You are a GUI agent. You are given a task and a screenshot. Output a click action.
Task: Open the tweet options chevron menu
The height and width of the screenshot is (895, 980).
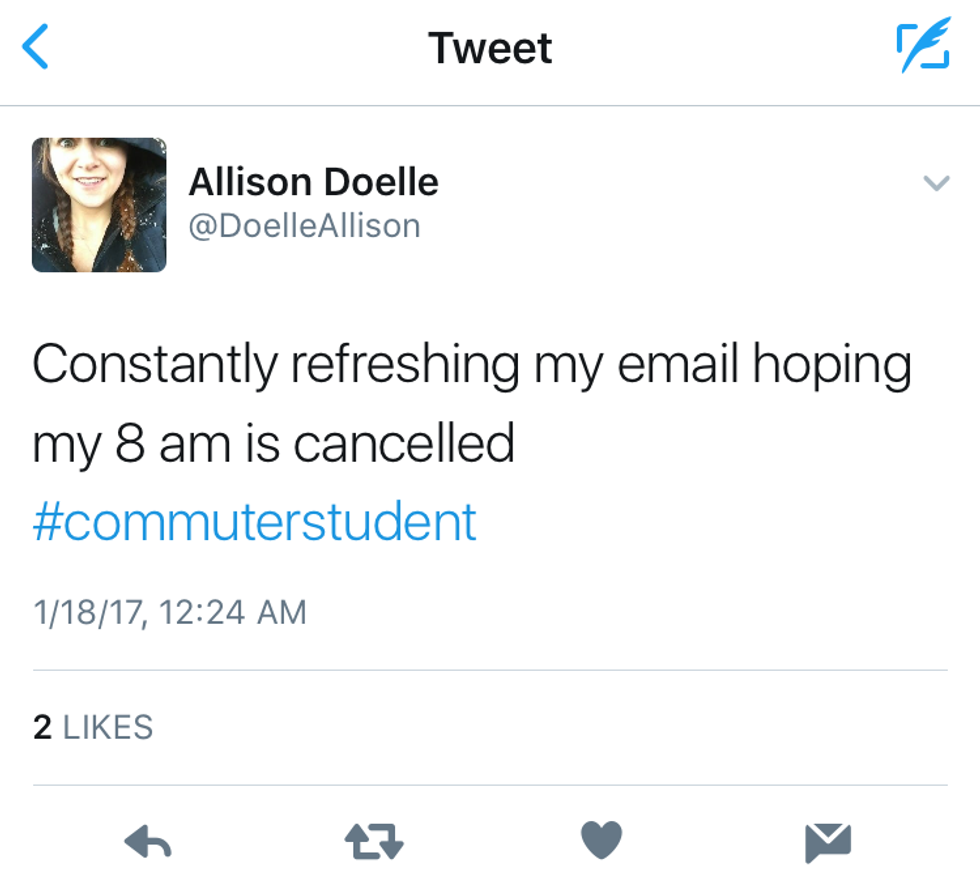click(936, 183)
